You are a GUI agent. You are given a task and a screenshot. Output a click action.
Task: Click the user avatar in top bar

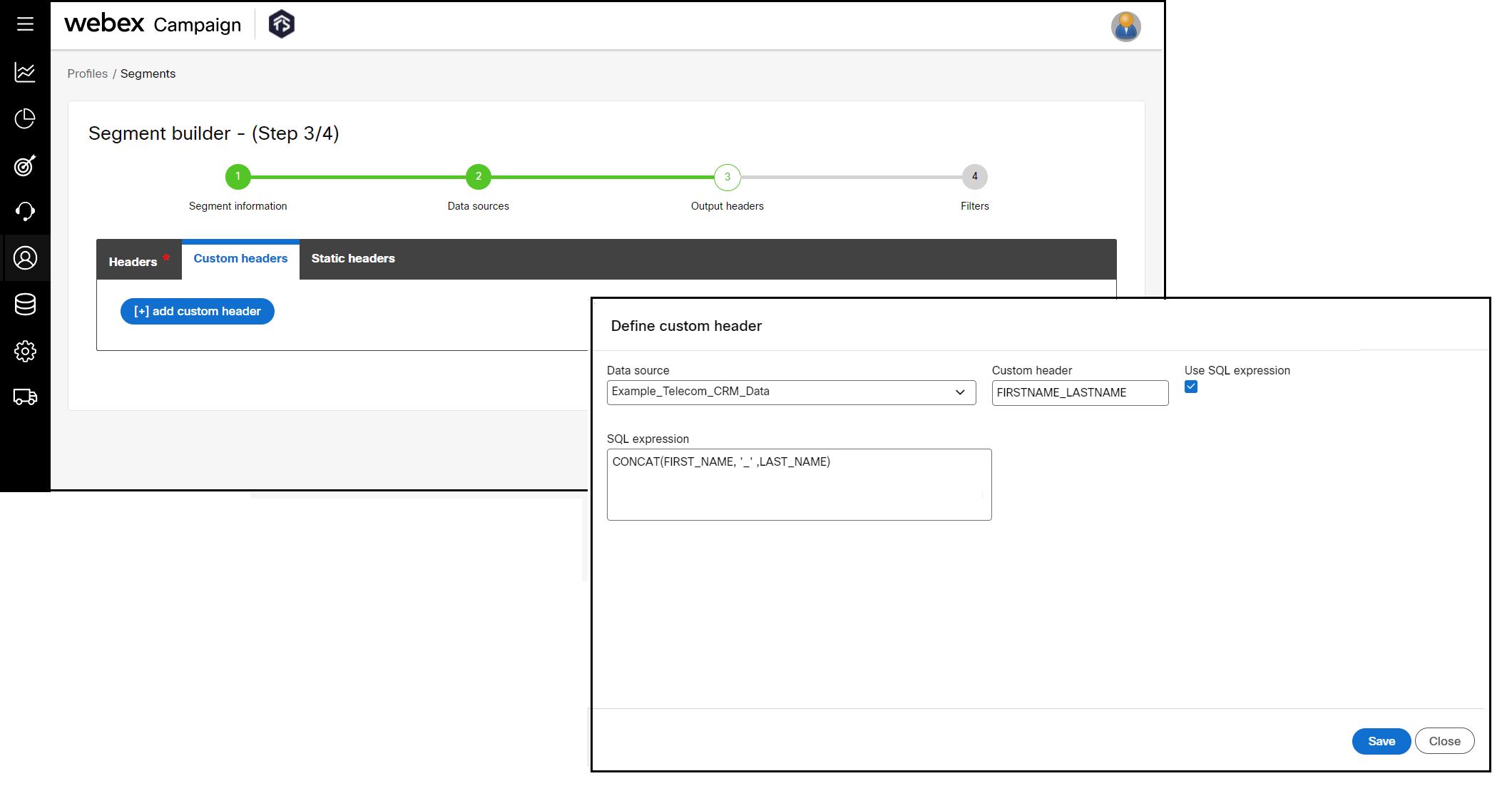1125,26
